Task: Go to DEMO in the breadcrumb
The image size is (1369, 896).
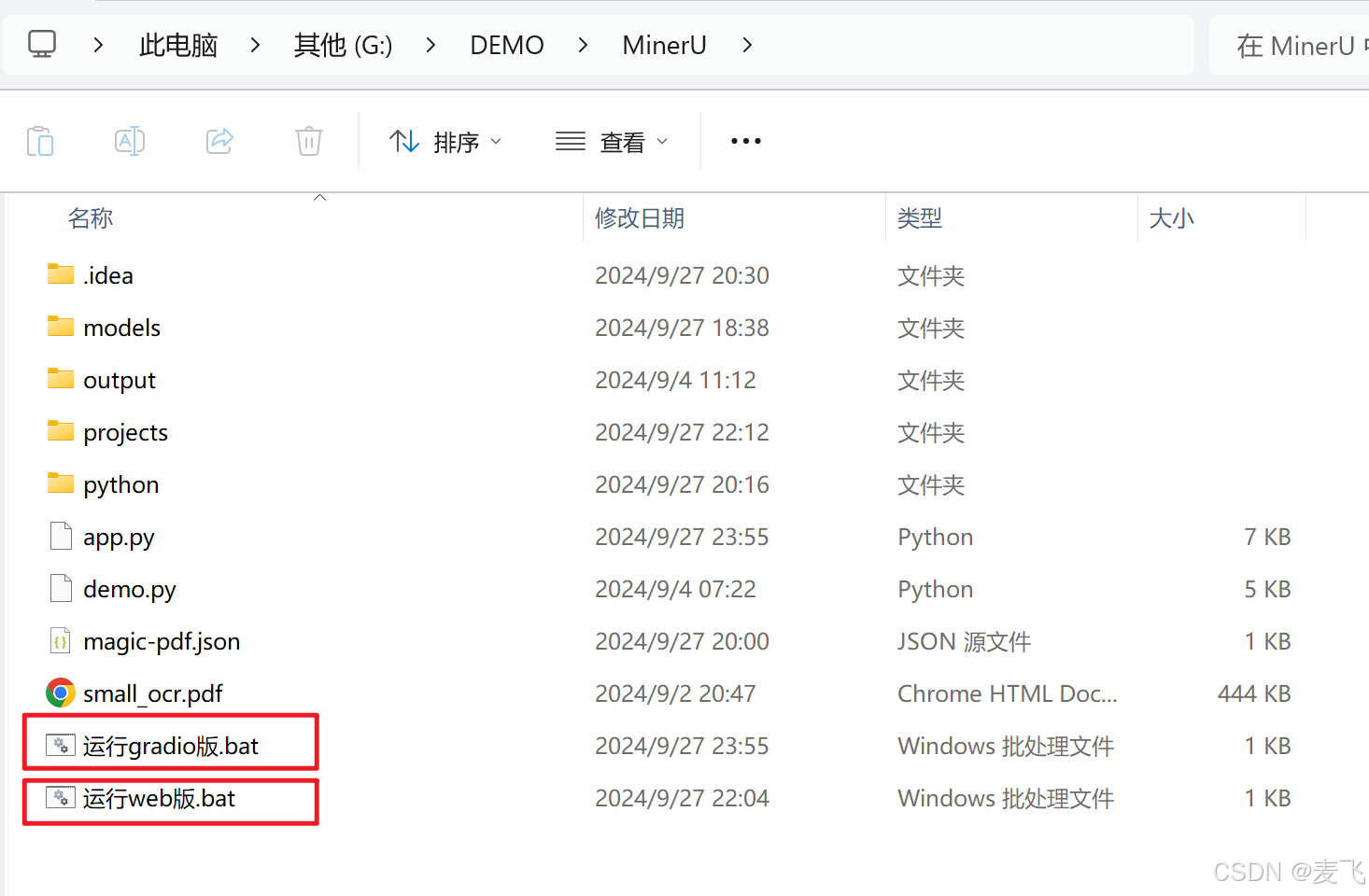Action: 507,45
